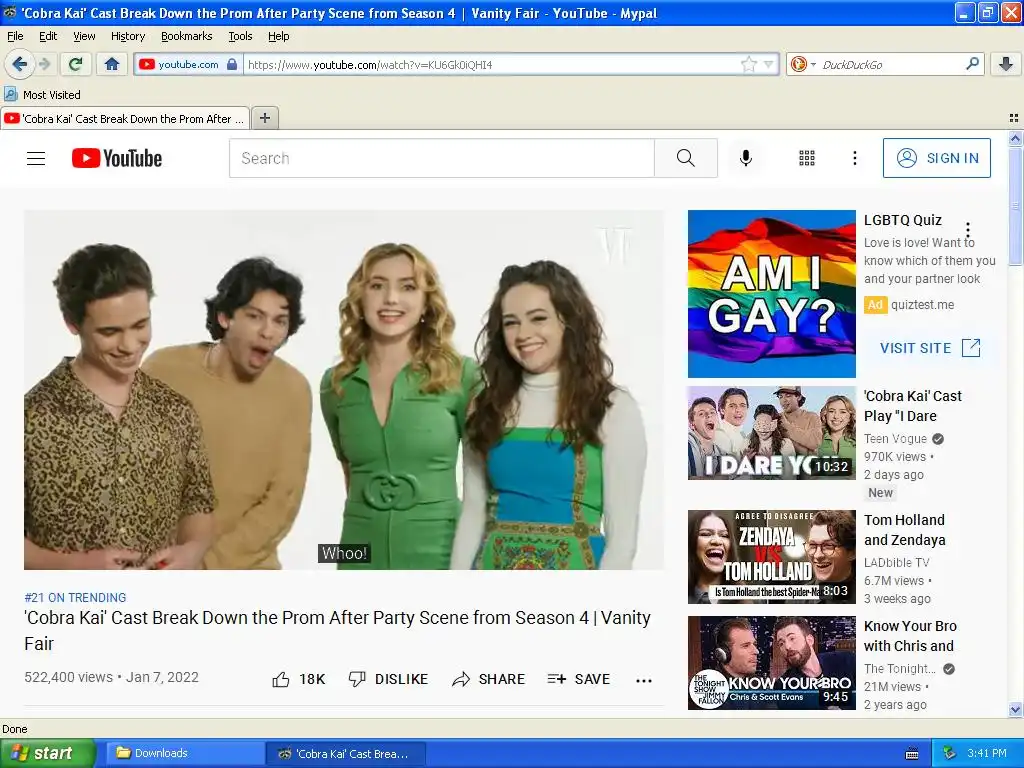Open more actions ellipsis below the video

644,680
